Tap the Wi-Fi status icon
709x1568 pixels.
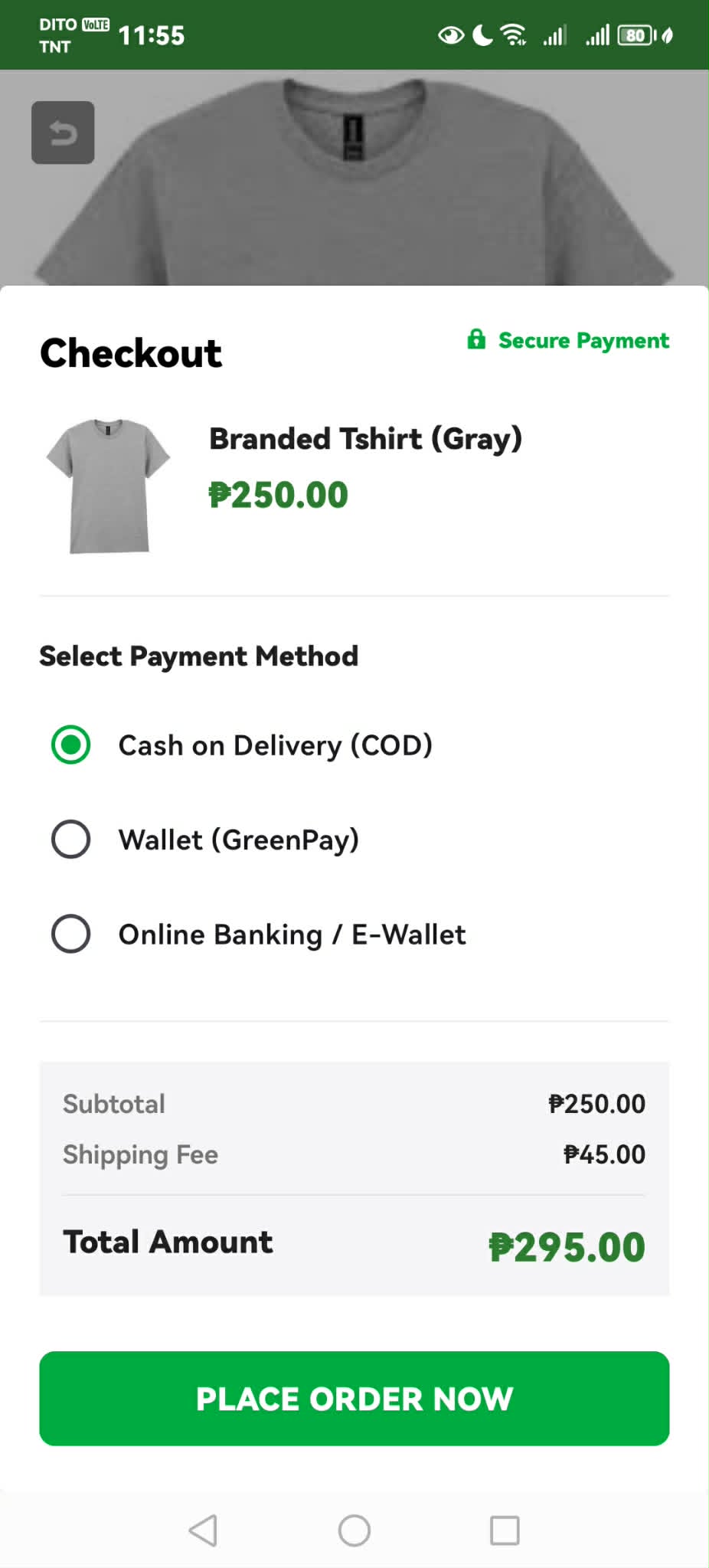click(x=513, y=35)
